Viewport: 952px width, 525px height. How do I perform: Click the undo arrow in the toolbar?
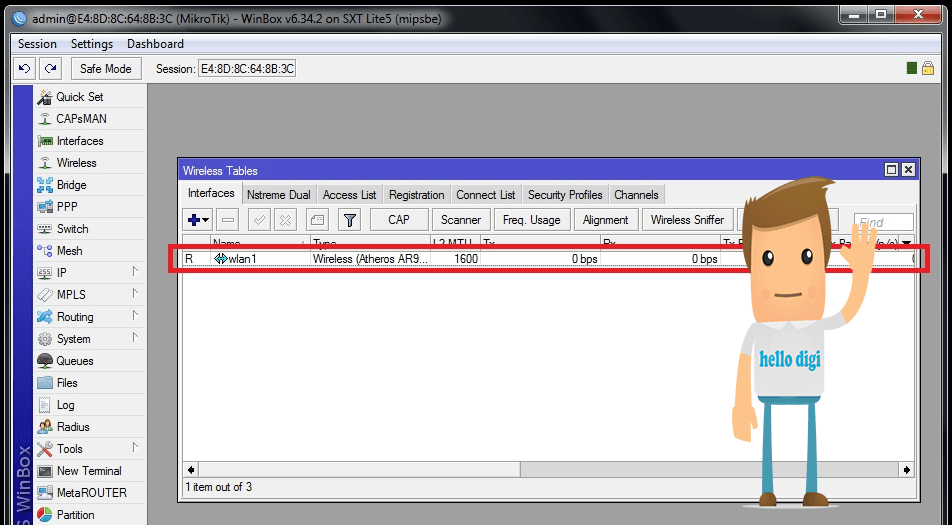(x=25, y=69)
